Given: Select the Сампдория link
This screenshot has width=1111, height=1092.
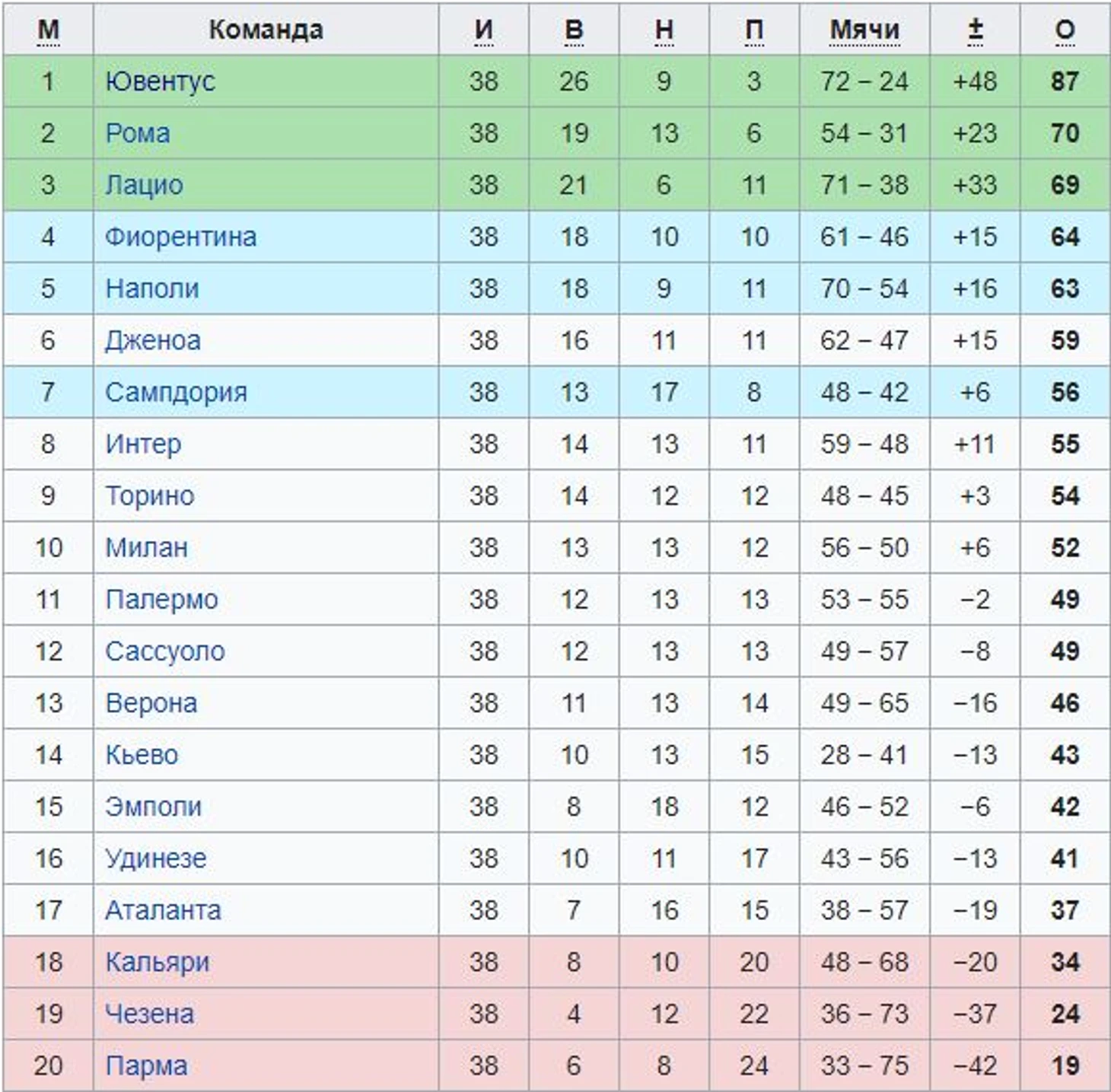Looking at the screenshot, I should pyautogui.click(x=176, y=392).
